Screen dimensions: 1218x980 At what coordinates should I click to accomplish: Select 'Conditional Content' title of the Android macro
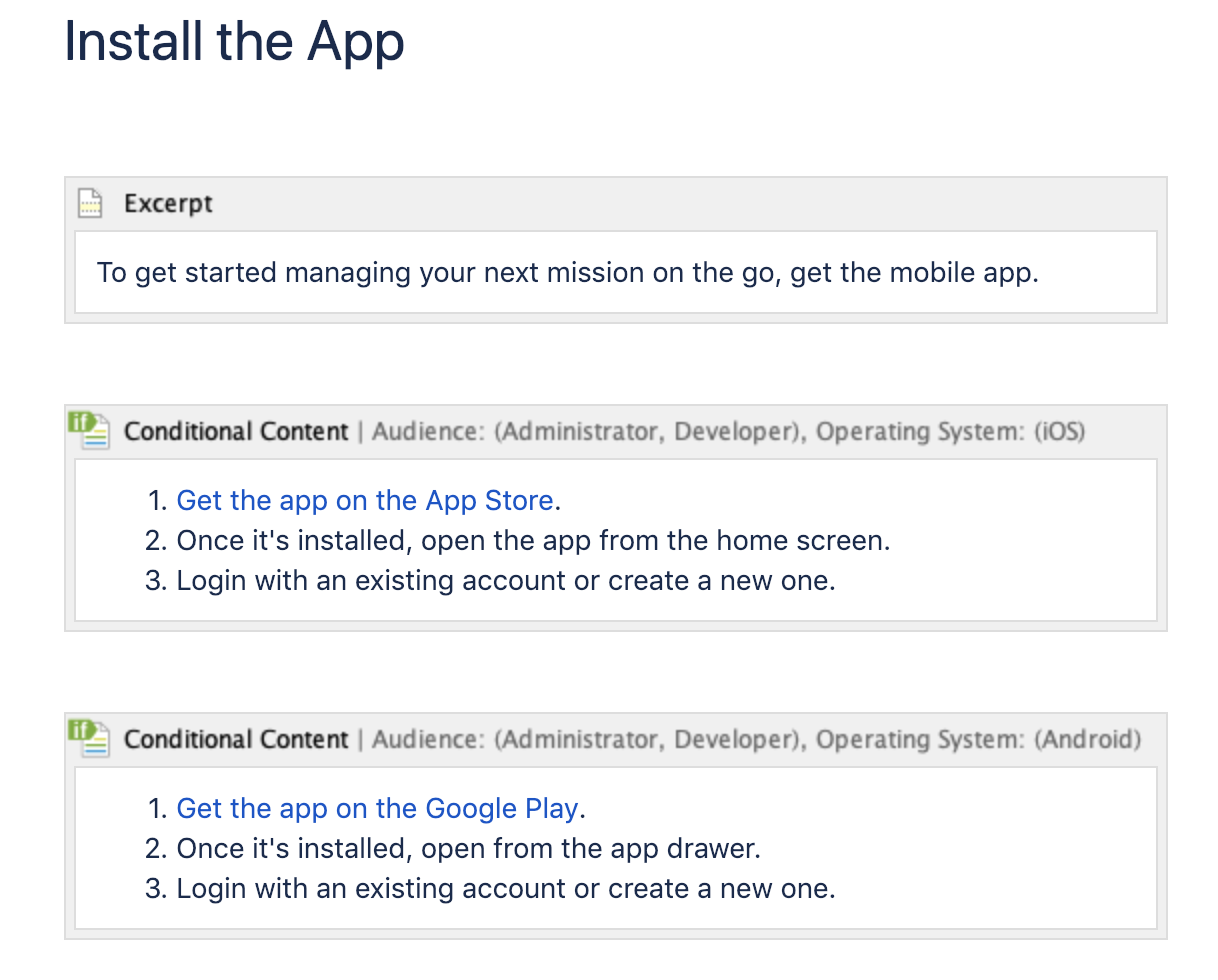(236, 740)
